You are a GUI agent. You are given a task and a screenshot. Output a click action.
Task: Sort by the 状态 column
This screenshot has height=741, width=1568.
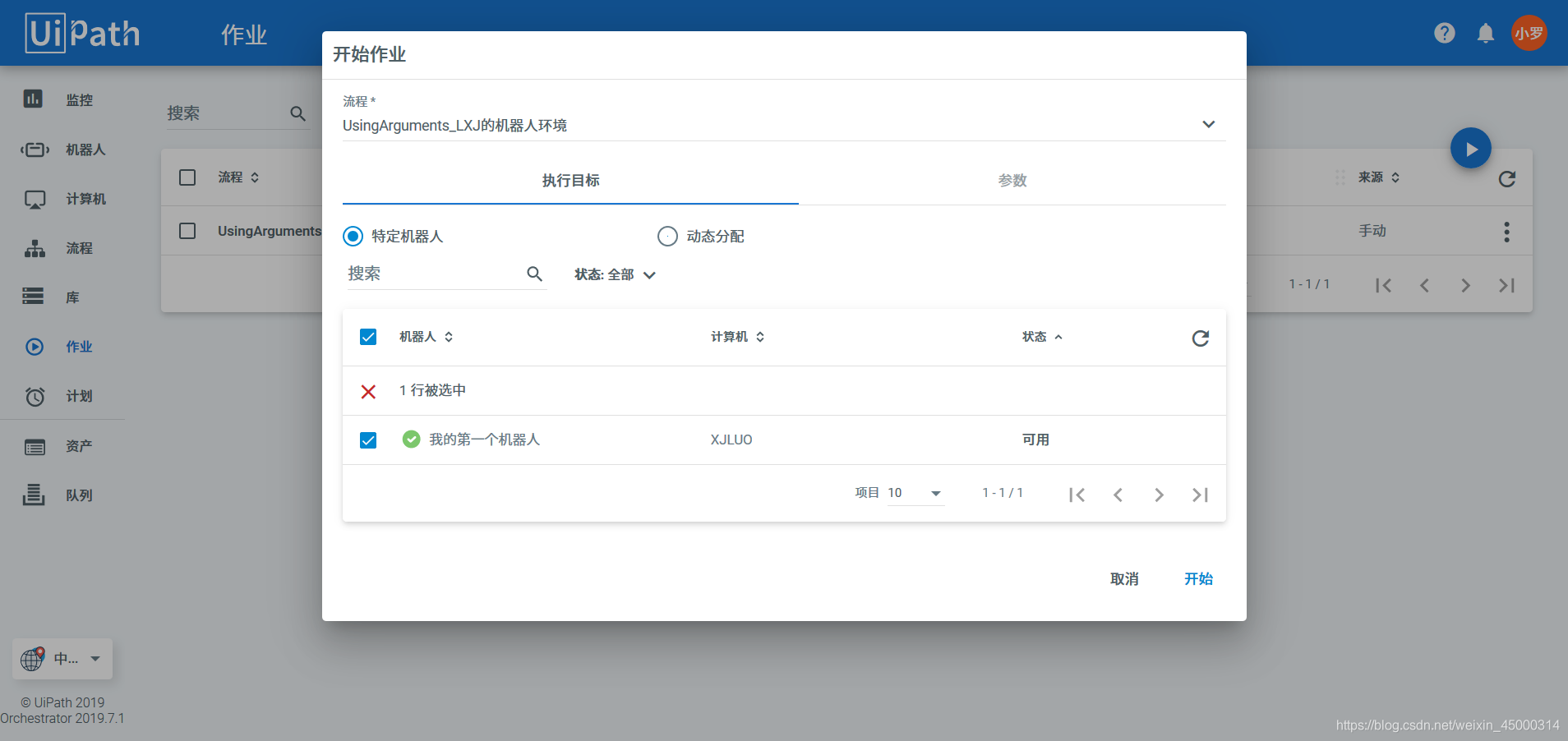point(1042,337)
